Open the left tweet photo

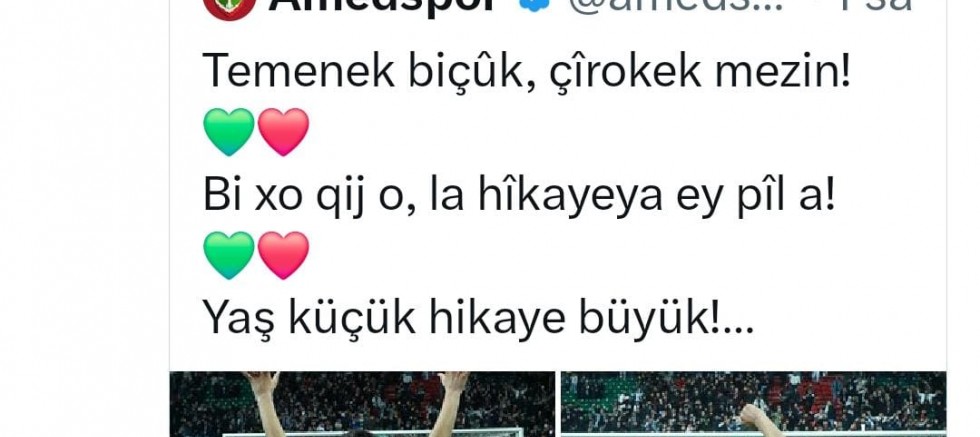click(362, 404)
